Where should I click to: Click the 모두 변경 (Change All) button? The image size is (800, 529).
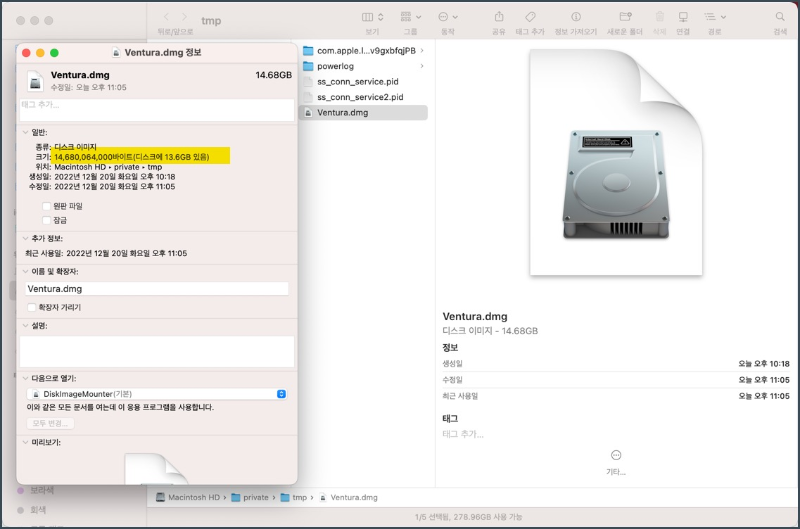(50, 423)
